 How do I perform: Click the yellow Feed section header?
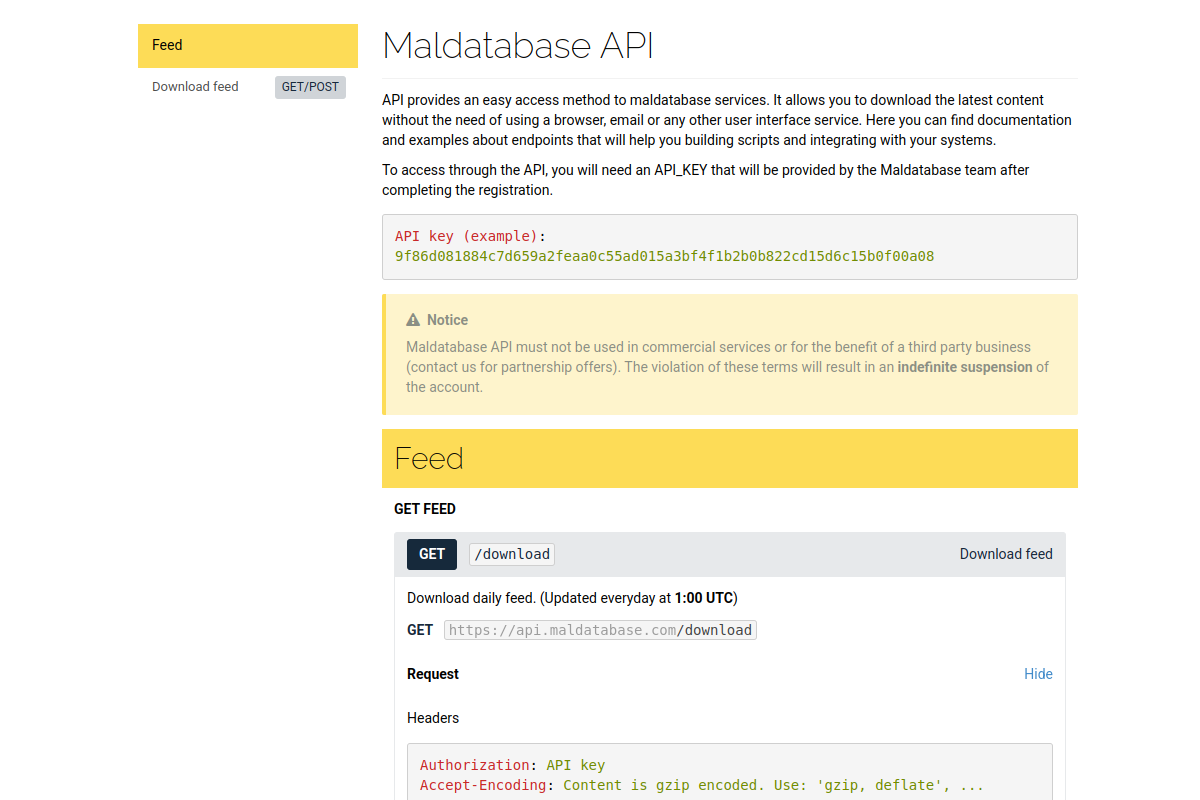(730, 458)
